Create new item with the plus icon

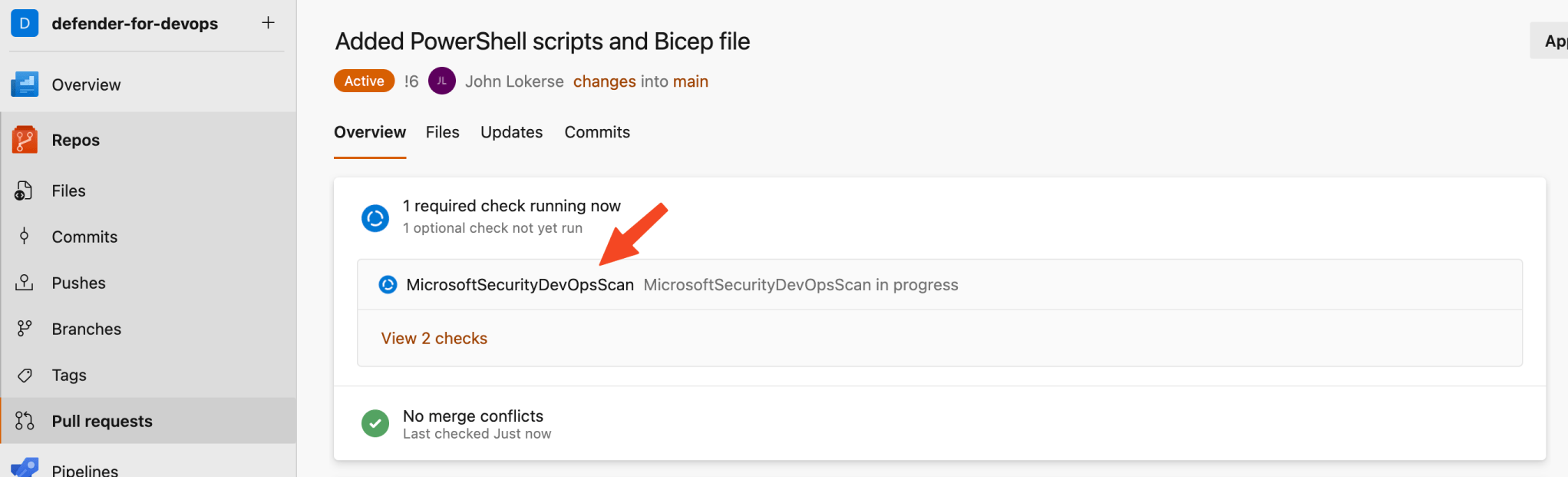click(267, 22)
